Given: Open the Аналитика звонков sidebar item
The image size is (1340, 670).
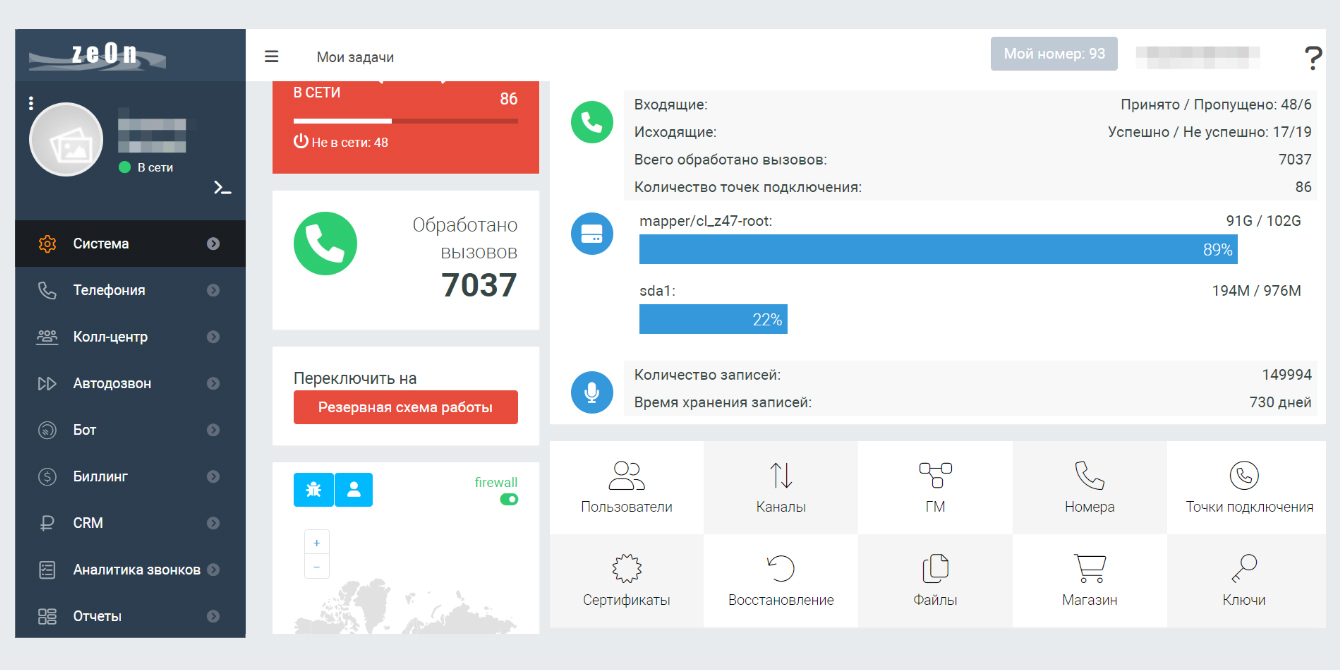Looking at the screenshot, I should (x=130, y=570).
